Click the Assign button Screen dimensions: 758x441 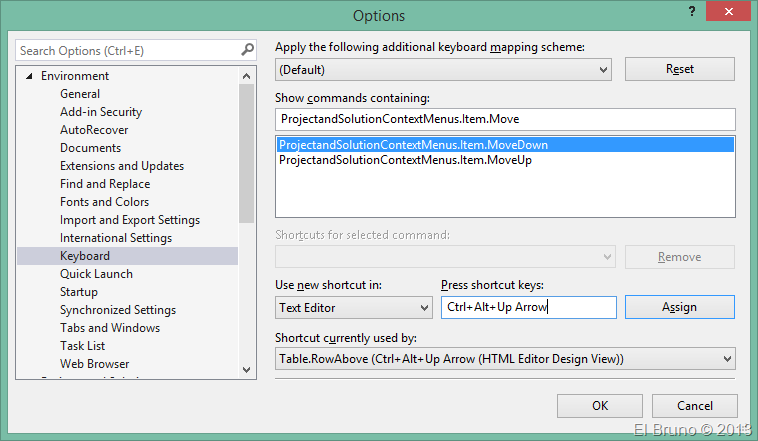679,307
